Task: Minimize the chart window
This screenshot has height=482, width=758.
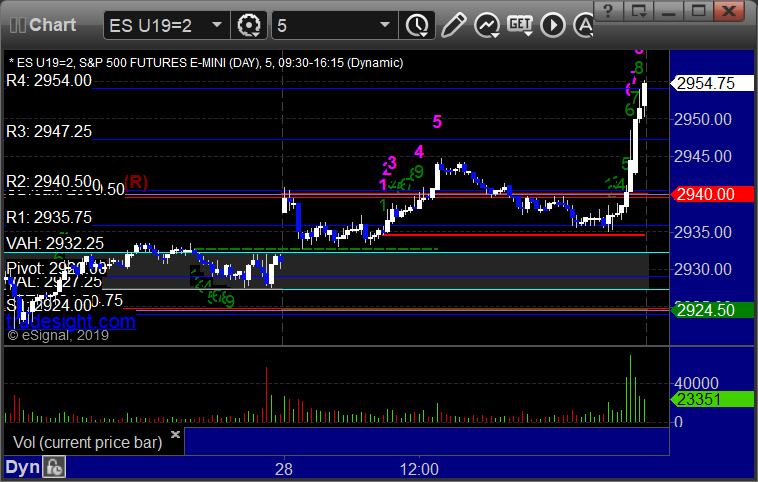Action: point(669,11)
